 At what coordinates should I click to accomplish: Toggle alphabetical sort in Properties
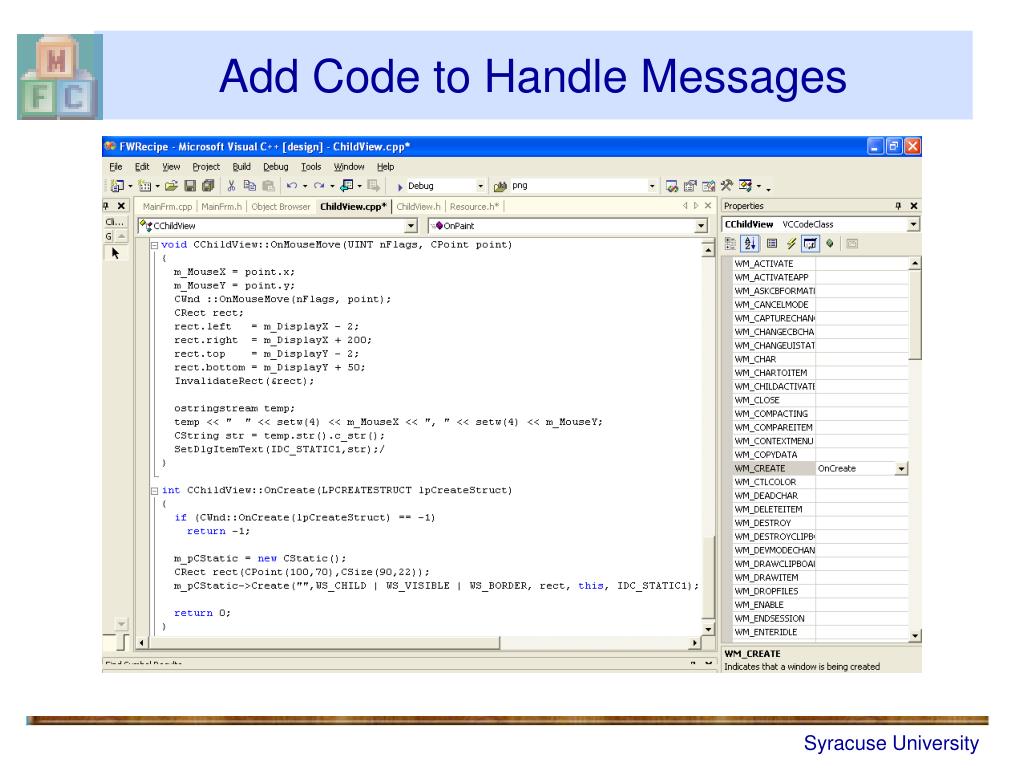tap(749, 243)
